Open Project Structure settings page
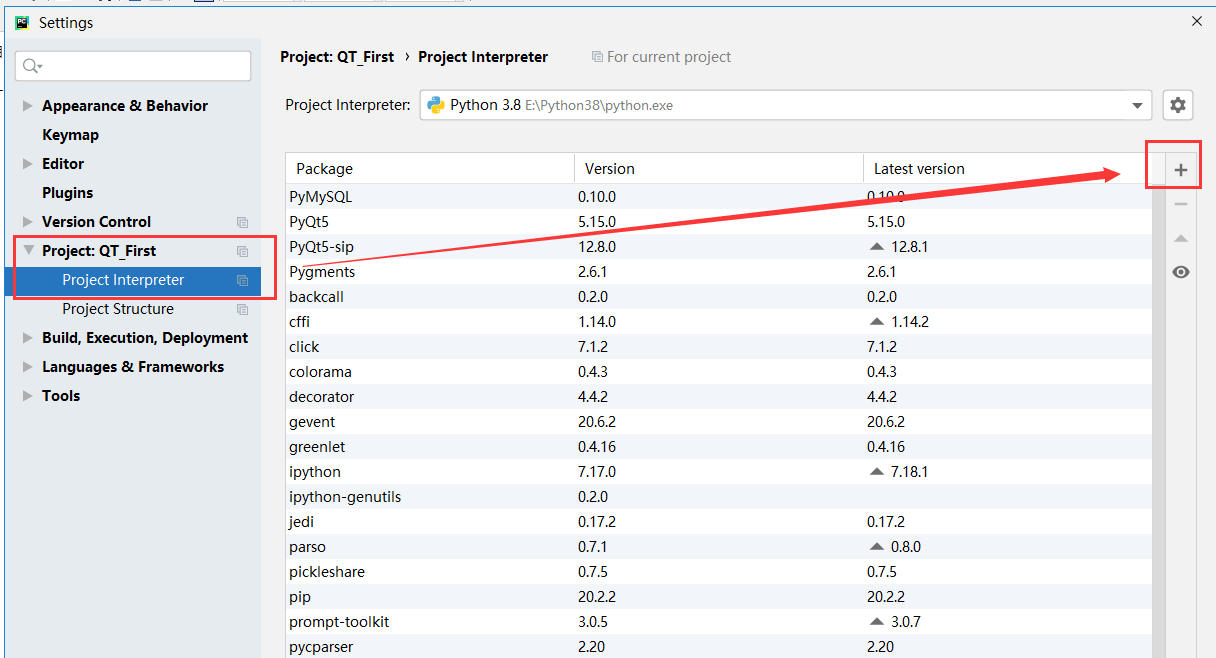The height and width of the screenshot is (658, 1216). click(118, 309)
